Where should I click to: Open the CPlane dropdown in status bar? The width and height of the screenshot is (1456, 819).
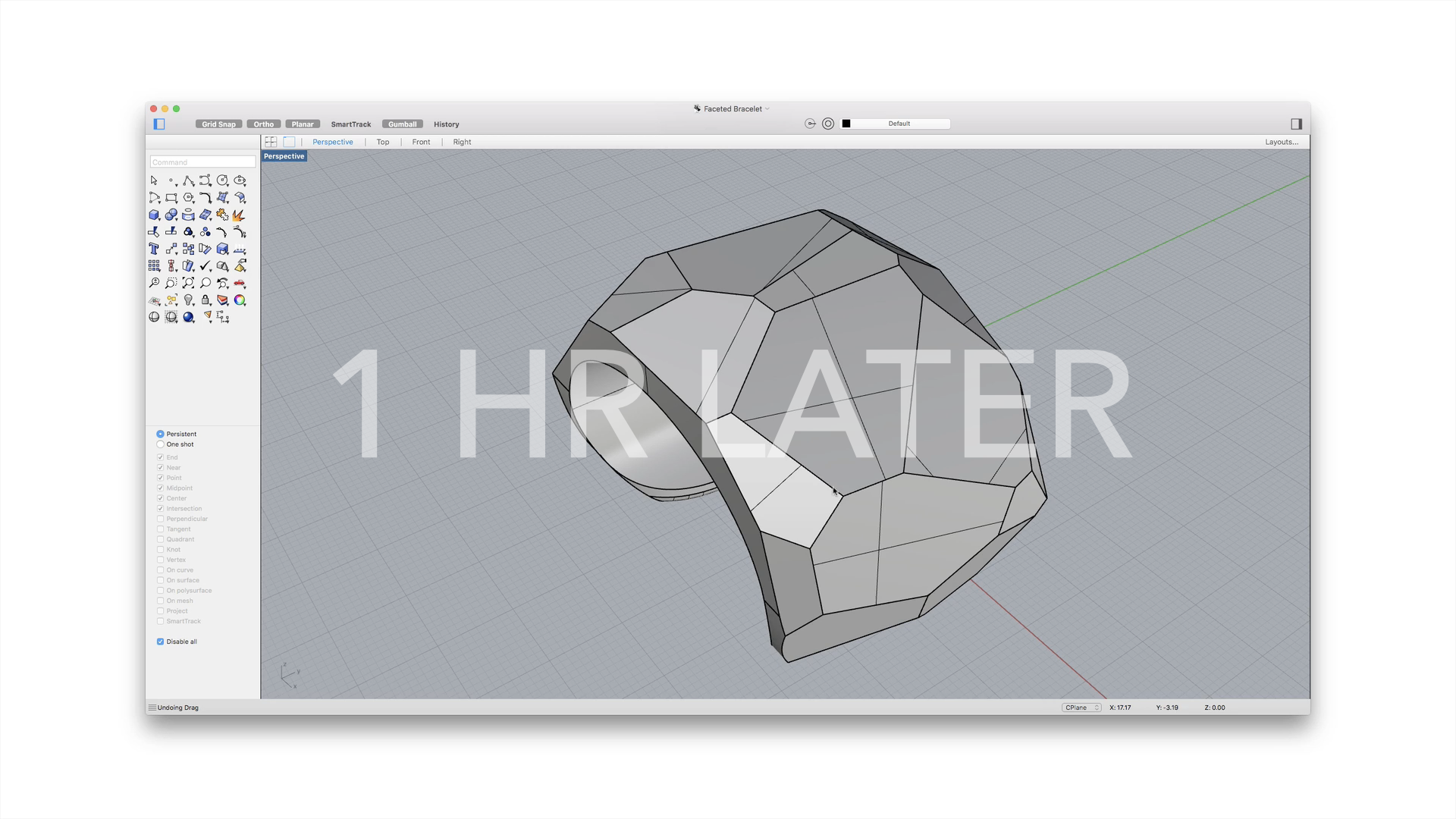[x=1081, y=708]
